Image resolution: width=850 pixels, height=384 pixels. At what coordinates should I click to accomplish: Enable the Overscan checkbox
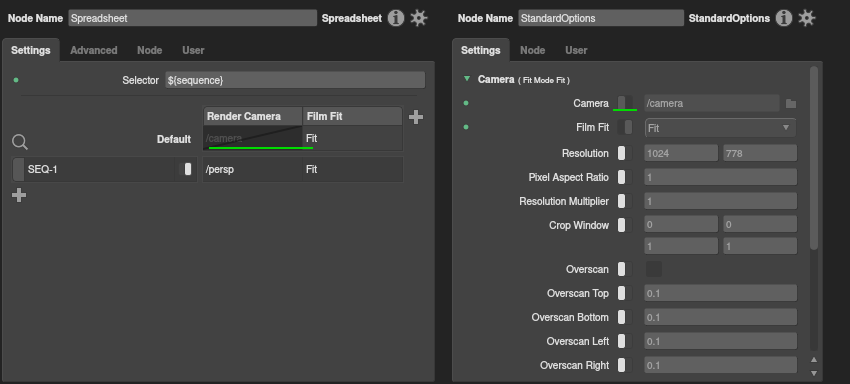(x=654, y=270)
